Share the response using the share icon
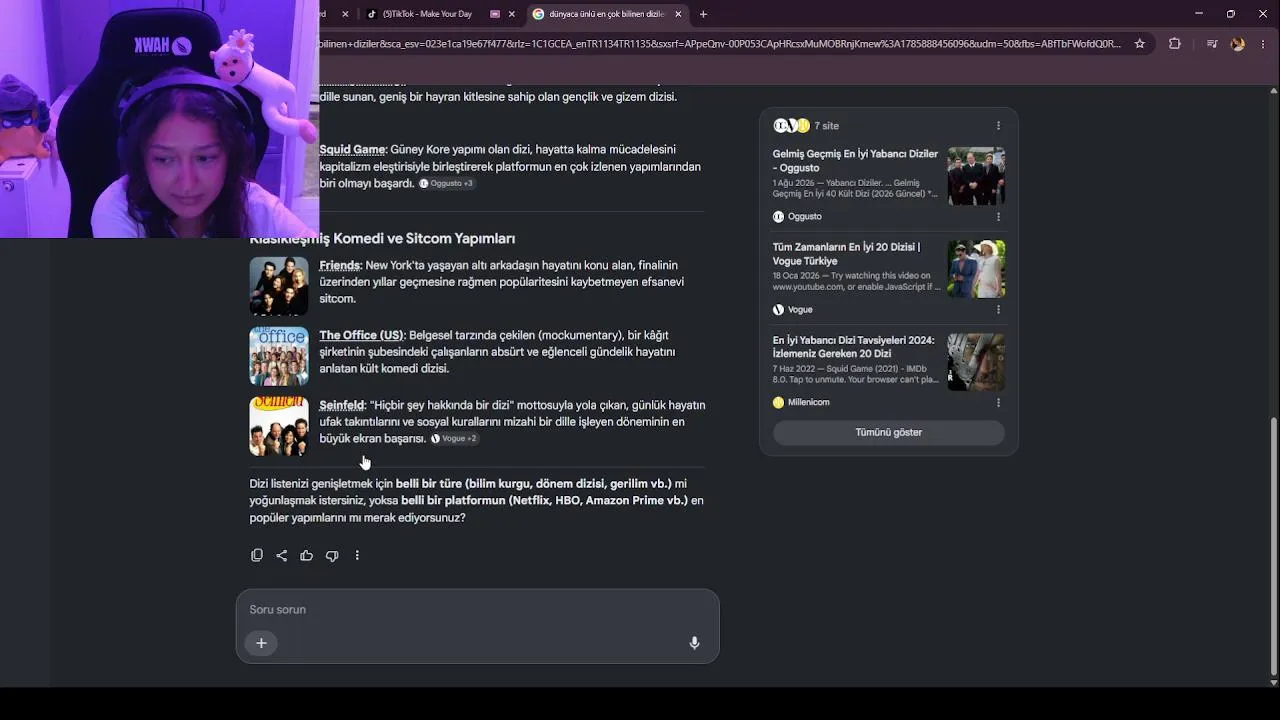 tap(282, 556)
